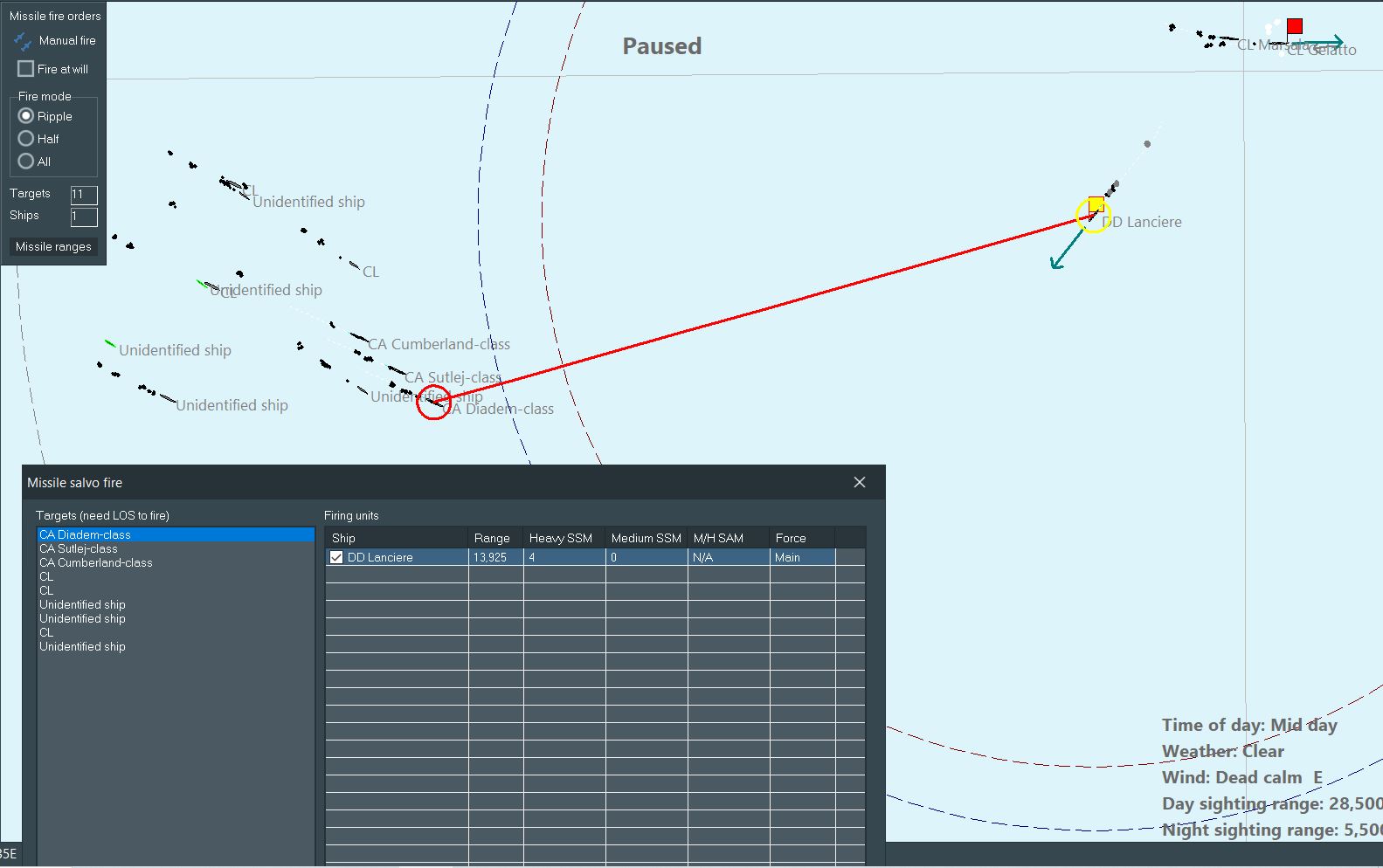Click the Medium SSM column header
The width and height of the screenshot is (1383, 868).
647,538
